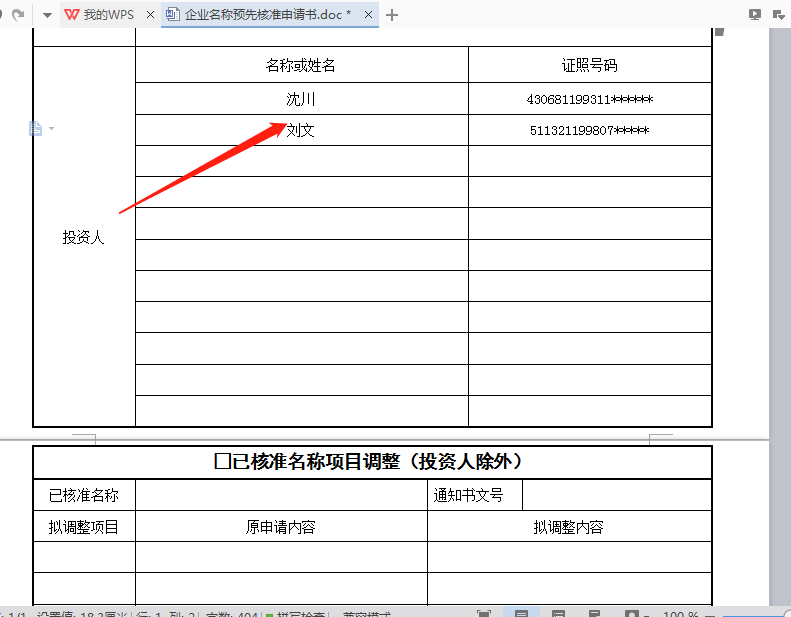Open the quick access toolbar dropdown arrow
The image size is (791, 617).
click(x=47, y=15)
